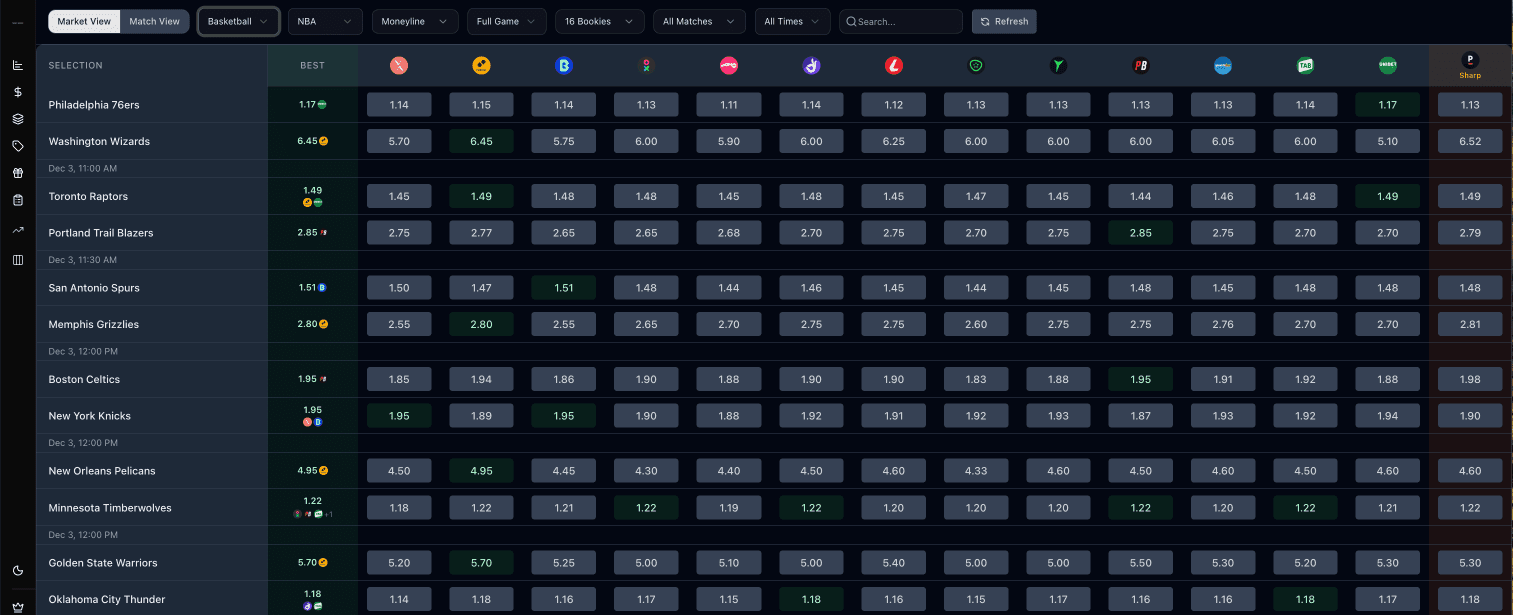Viewport: 1513px width, 615px height.
Task: Click the green shield bookie logo
Action: tap(976, 66)
